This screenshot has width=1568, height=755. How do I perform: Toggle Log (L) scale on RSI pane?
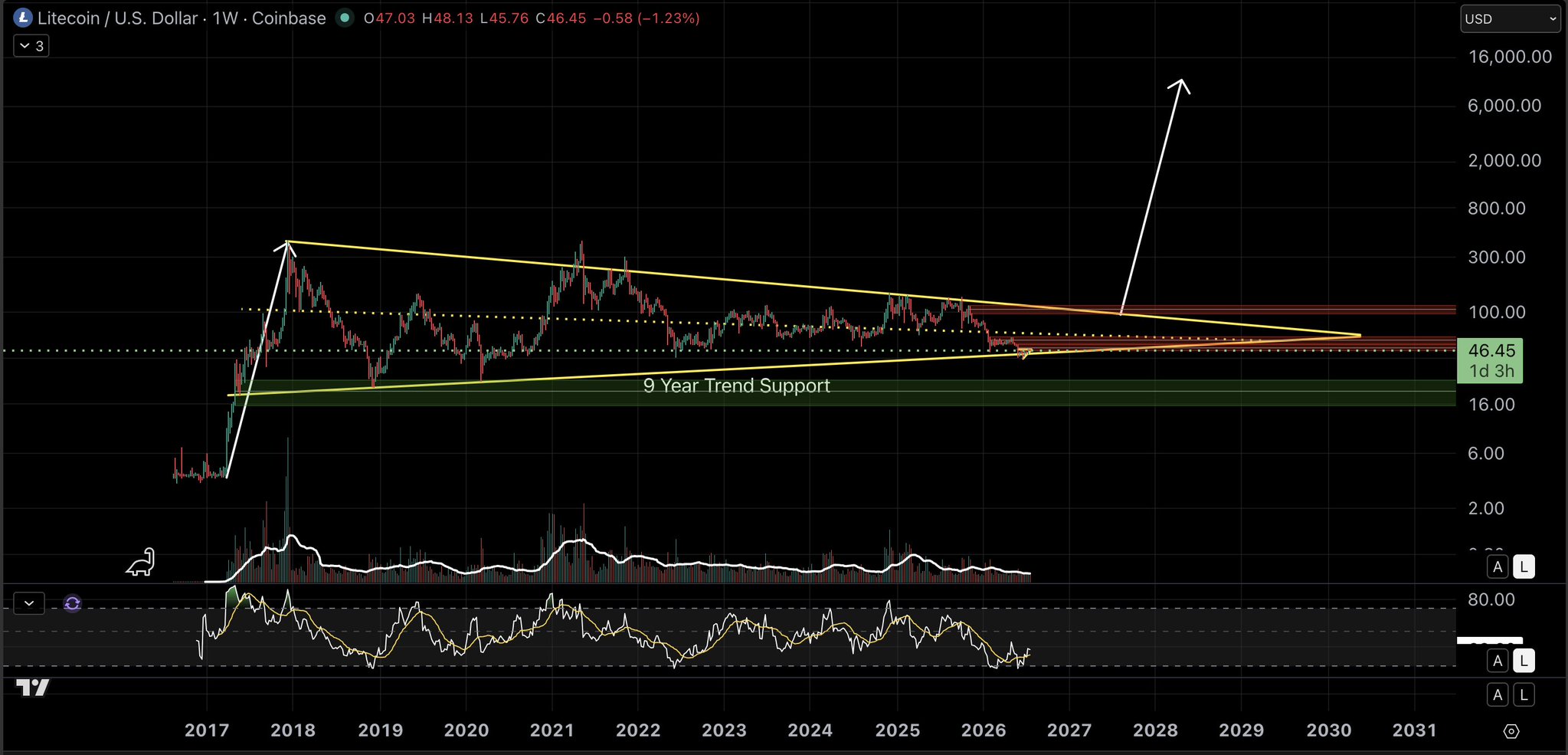pos(1524,661)
